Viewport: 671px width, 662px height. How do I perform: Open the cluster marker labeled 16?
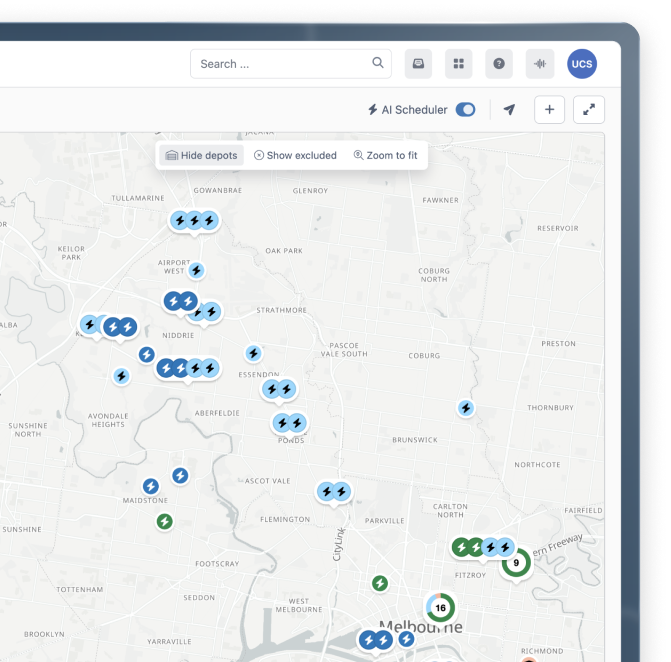[x=440, y=608]
